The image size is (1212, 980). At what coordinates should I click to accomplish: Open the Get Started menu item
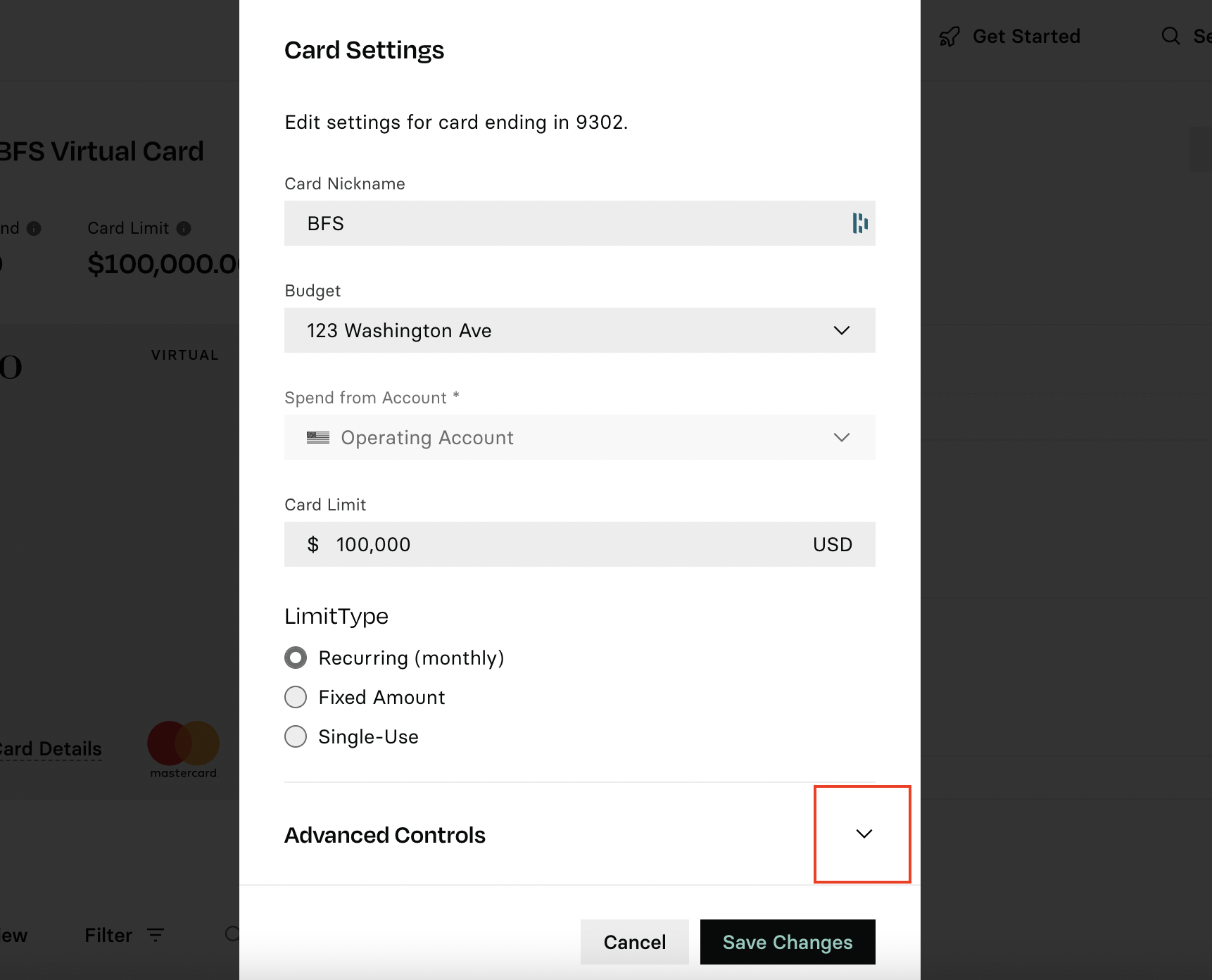pos(1010,37)
